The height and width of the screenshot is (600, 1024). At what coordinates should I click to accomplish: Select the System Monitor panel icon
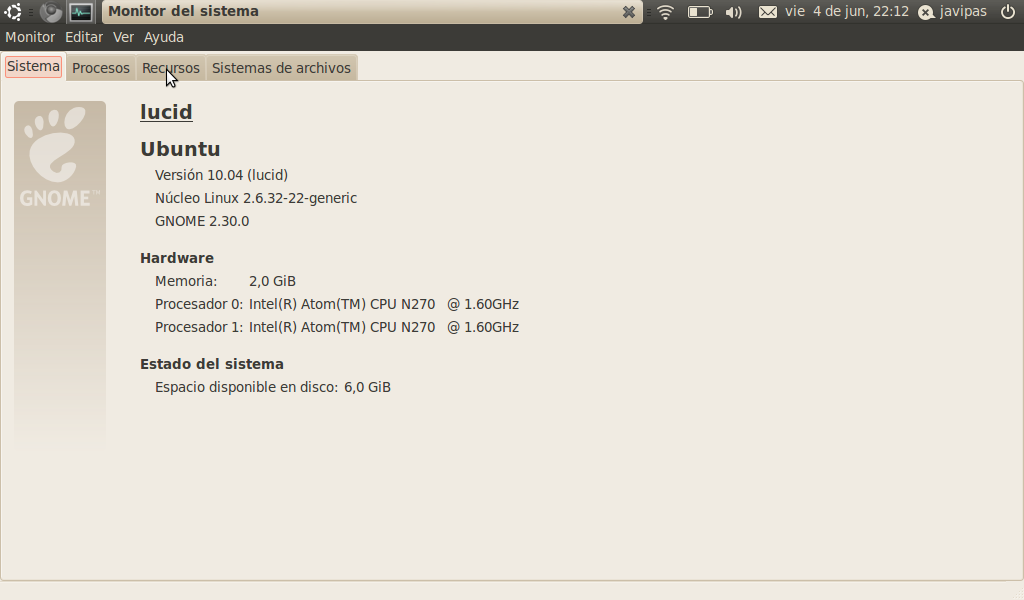[x=81, y=12]
